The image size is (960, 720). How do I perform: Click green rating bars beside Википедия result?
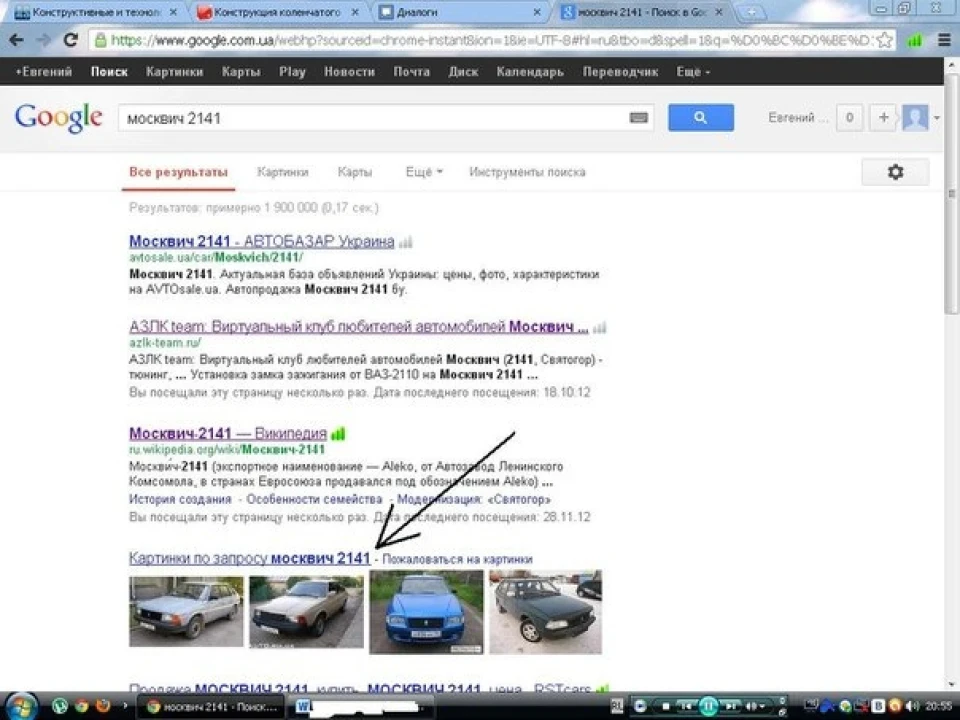(x=339, y=434)
